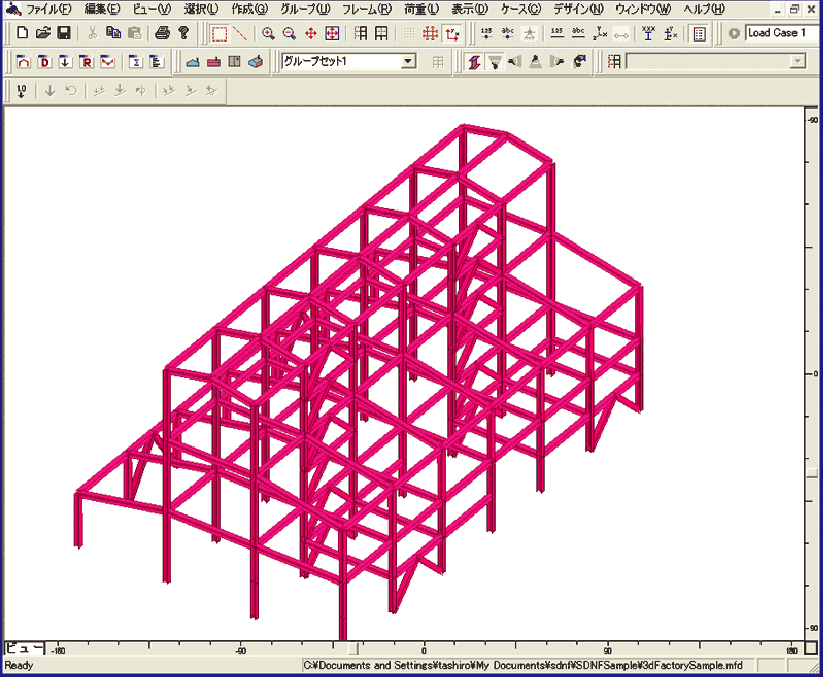Toggle member name labels (abc with line)
823x677 pixels.
[x=578, y=34]
